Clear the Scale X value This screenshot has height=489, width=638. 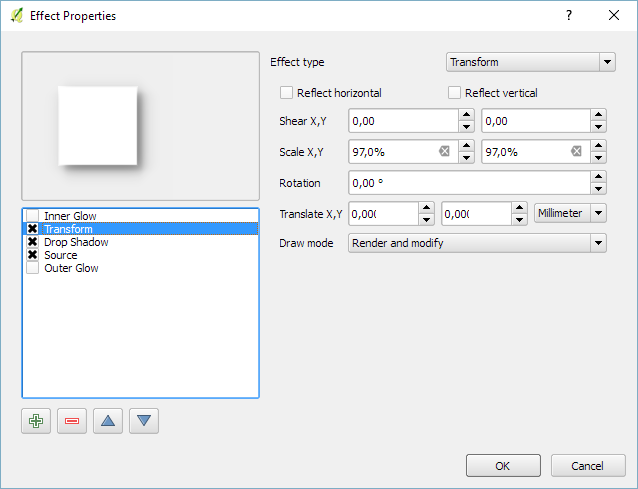pyautogui.click(x=444, y=152)
